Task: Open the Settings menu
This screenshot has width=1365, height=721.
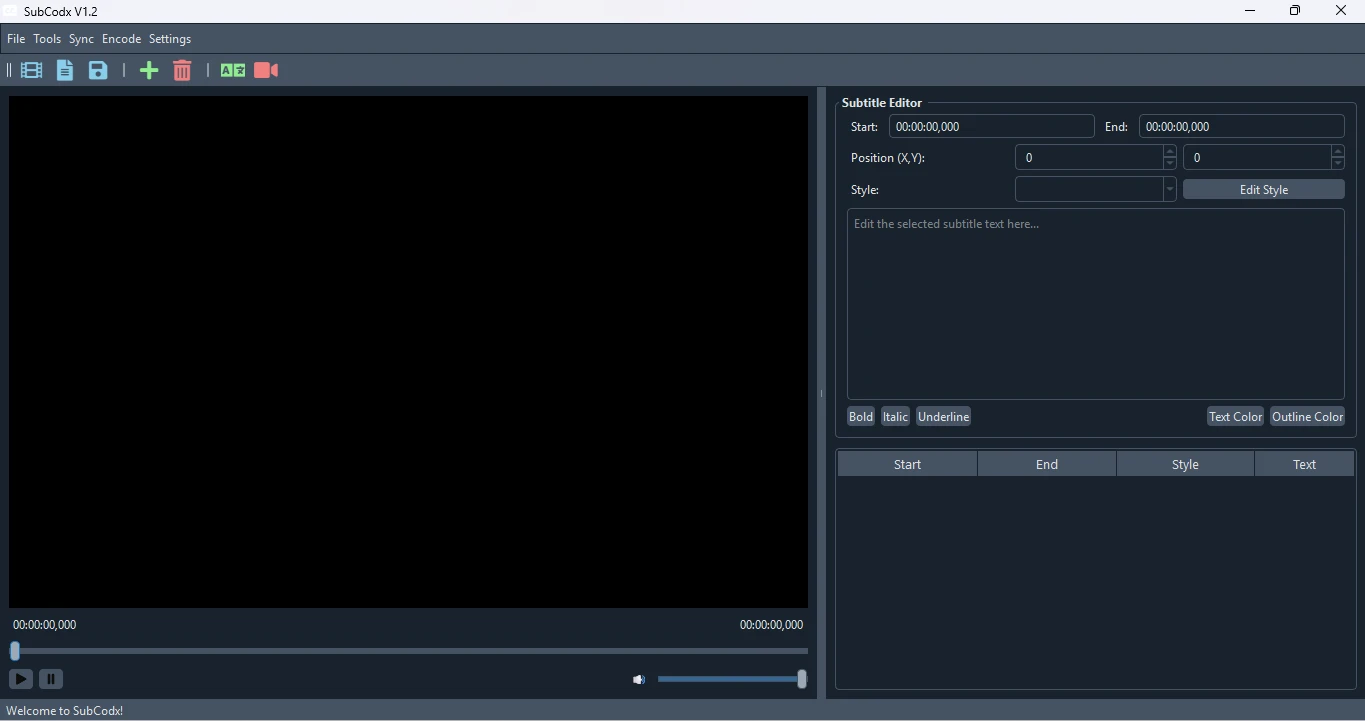Action: coord(170,39)
